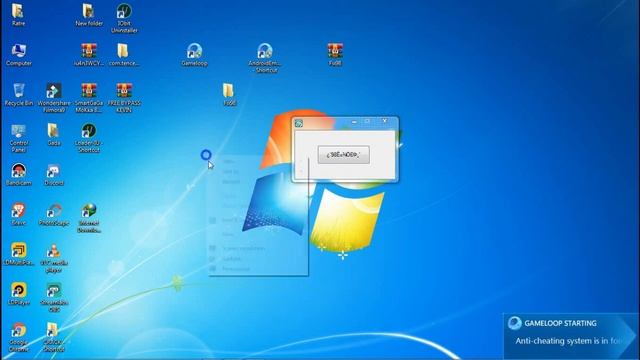Open the Ratre folder icon
The image size is (640, 360).
tap(18, 15)
